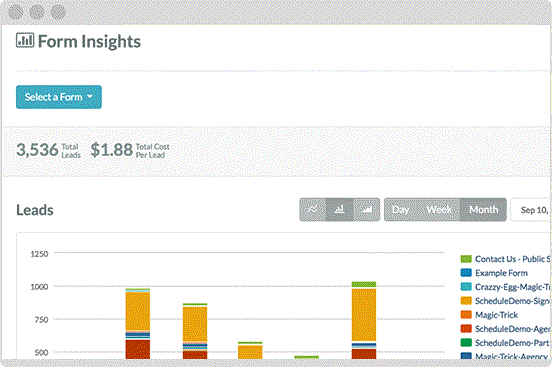The image size is (552, 368).
Task: Click the 3,536 total leads value
Action: (37, 150)
